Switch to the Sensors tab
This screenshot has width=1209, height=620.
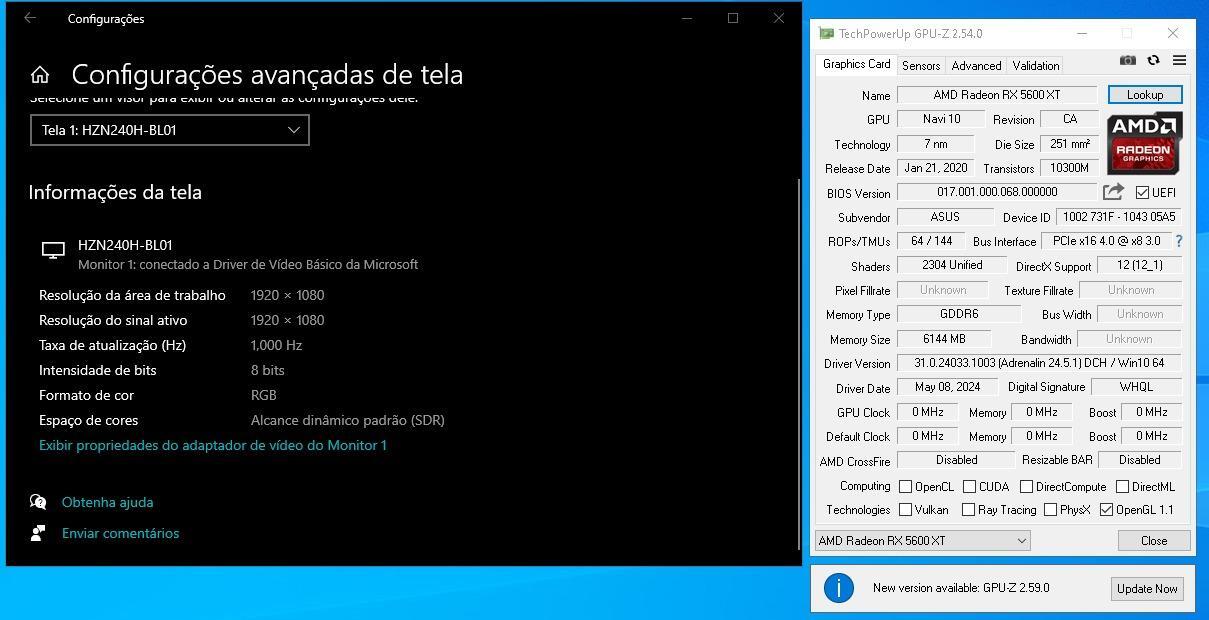coord(920,66)
